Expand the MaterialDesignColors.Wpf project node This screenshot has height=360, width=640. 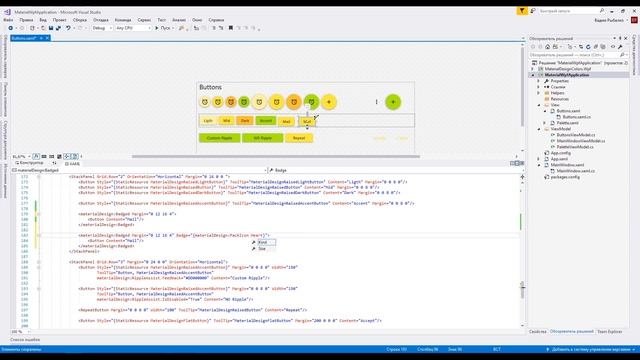coord(532,69)
